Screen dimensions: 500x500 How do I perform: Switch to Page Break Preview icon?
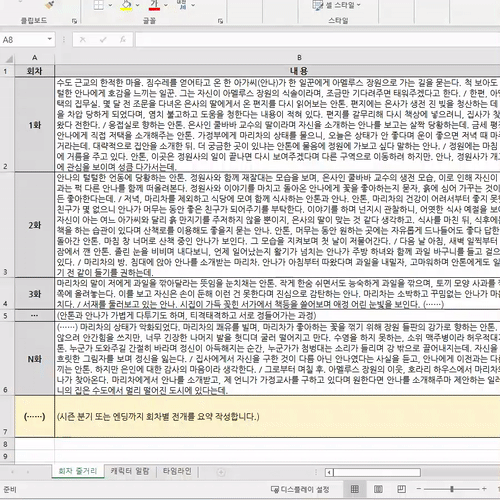click(401, 489)
